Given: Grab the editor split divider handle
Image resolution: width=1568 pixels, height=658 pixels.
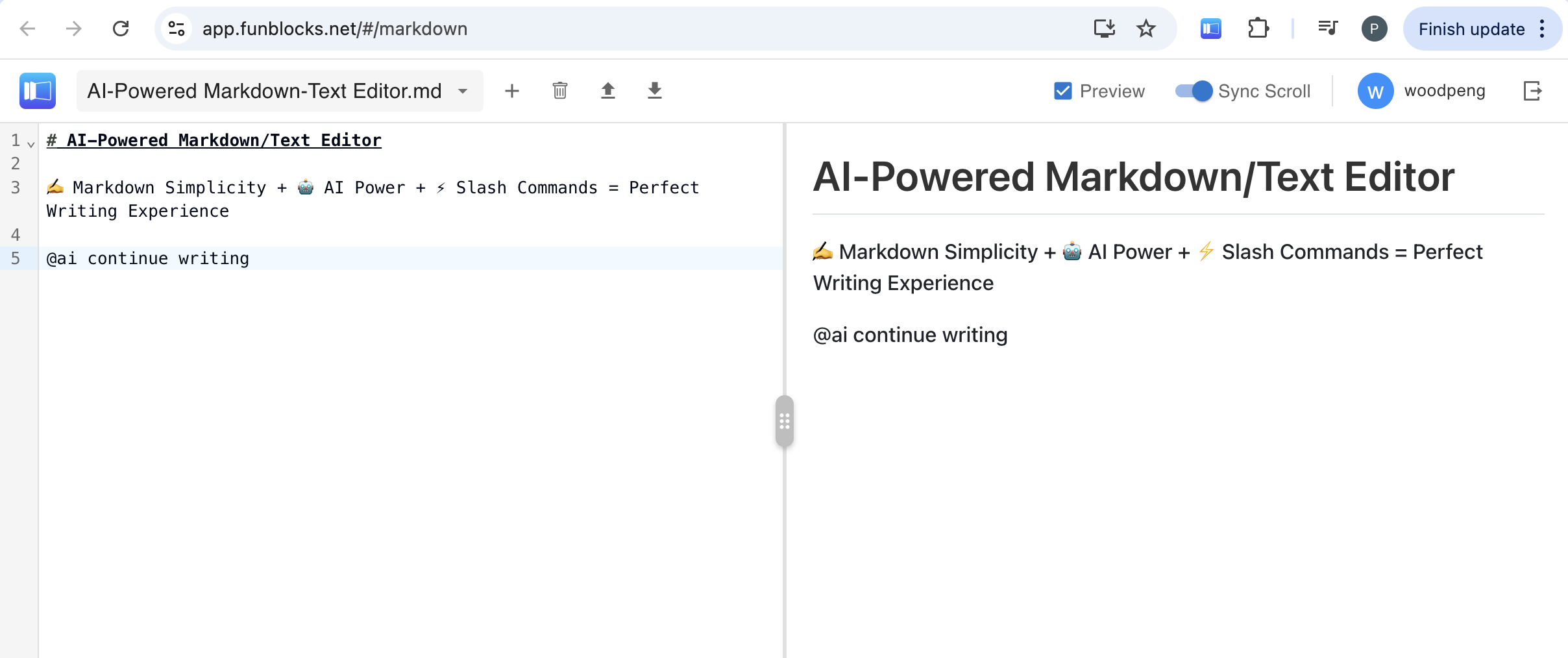Looking at the screenshot, I should tap(785, 421).
